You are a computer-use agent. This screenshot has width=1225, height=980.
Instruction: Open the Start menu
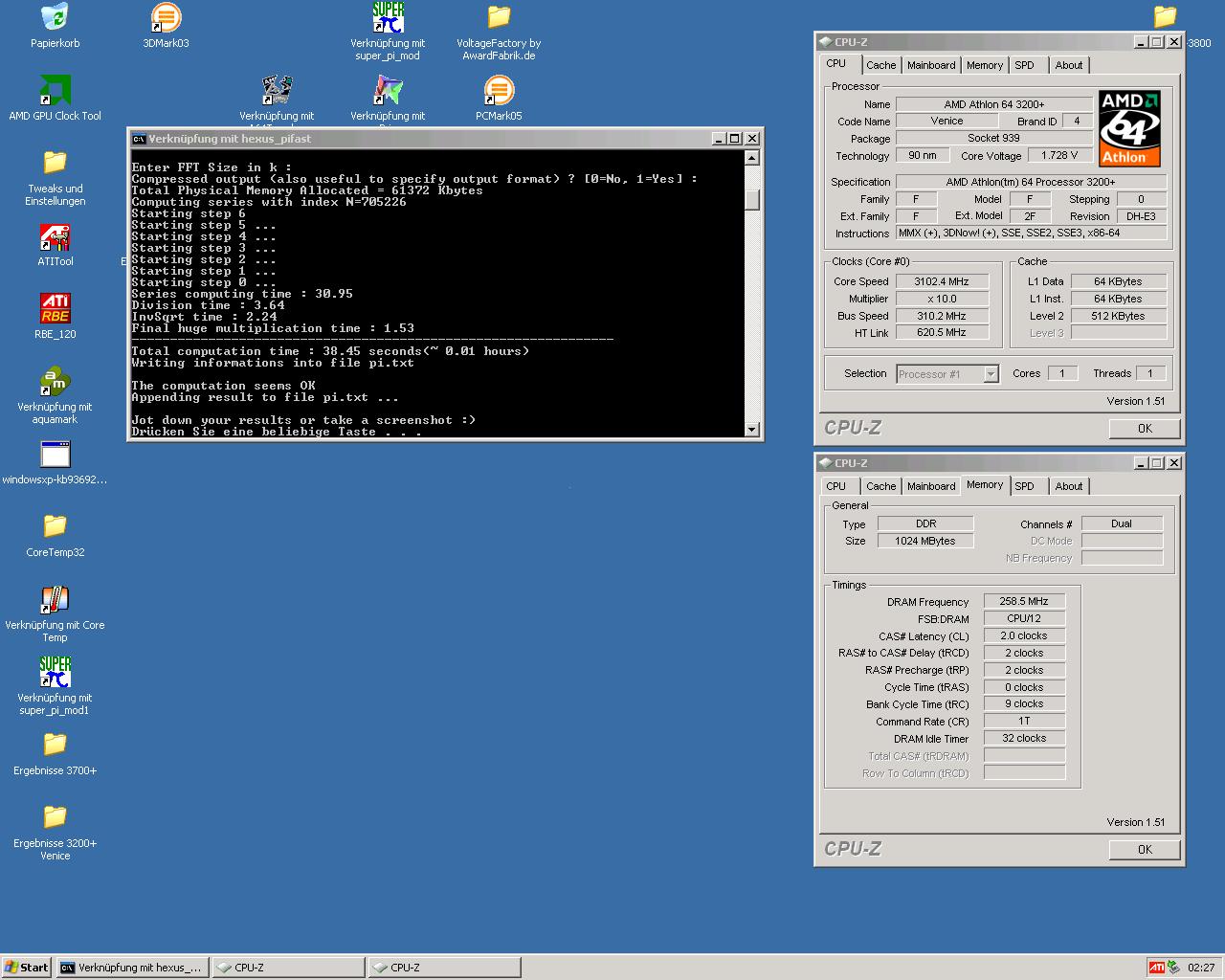tap(27, 968)
